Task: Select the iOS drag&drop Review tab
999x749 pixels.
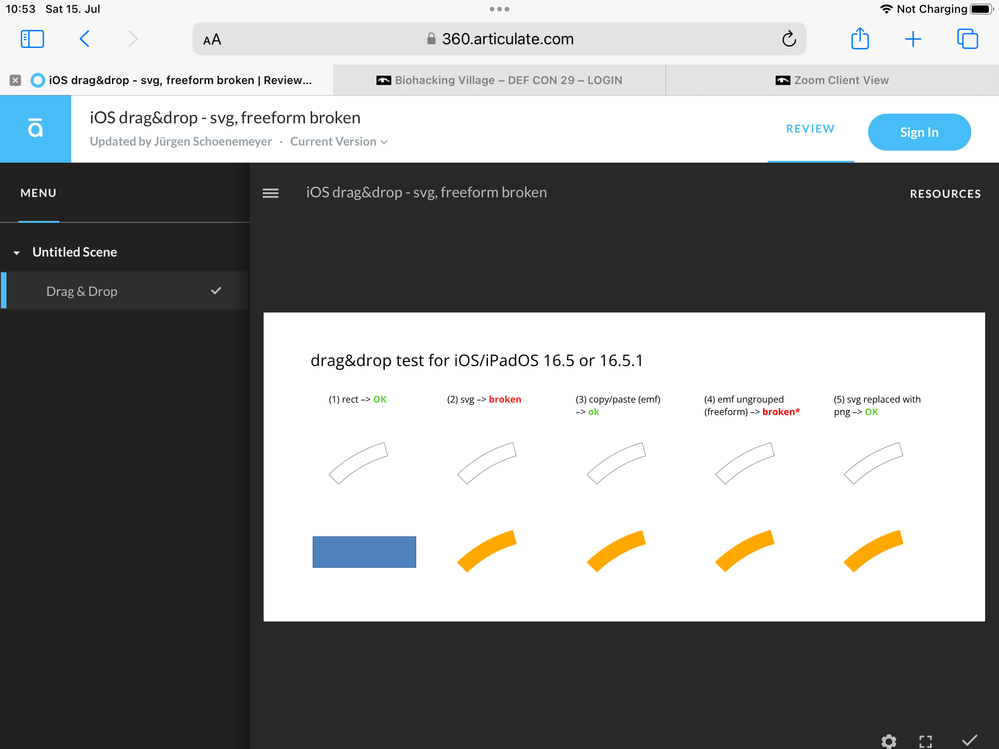Action: (166, 80)
